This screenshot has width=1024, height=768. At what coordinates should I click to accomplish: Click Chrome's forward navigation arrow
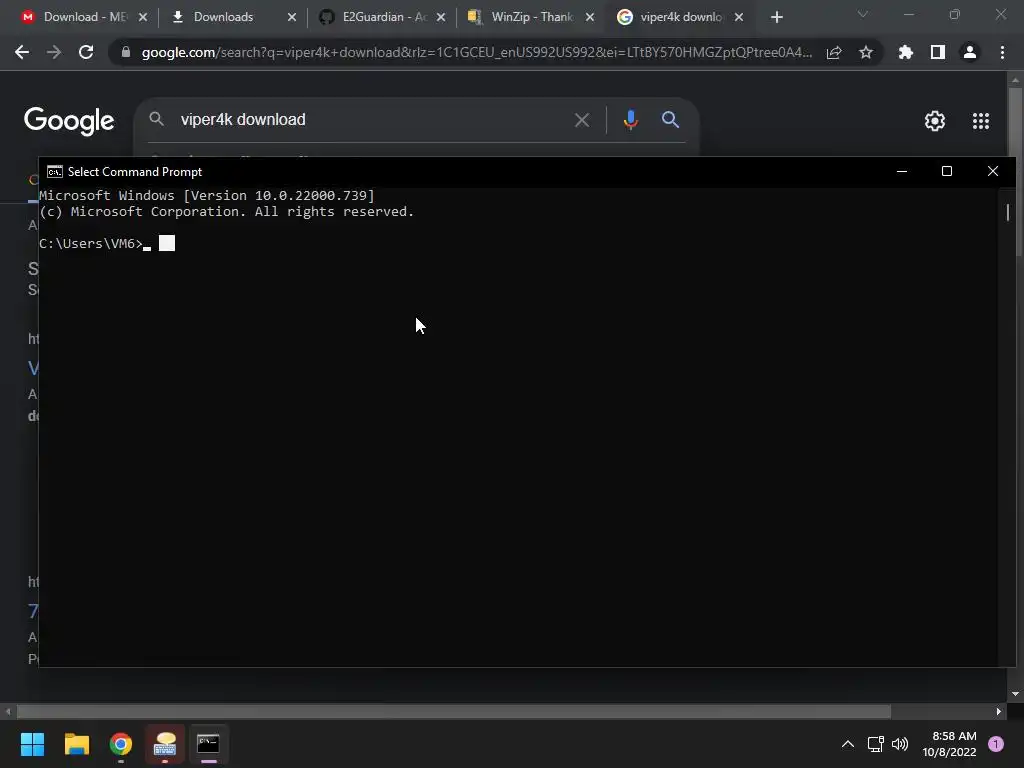click(54, 52)
